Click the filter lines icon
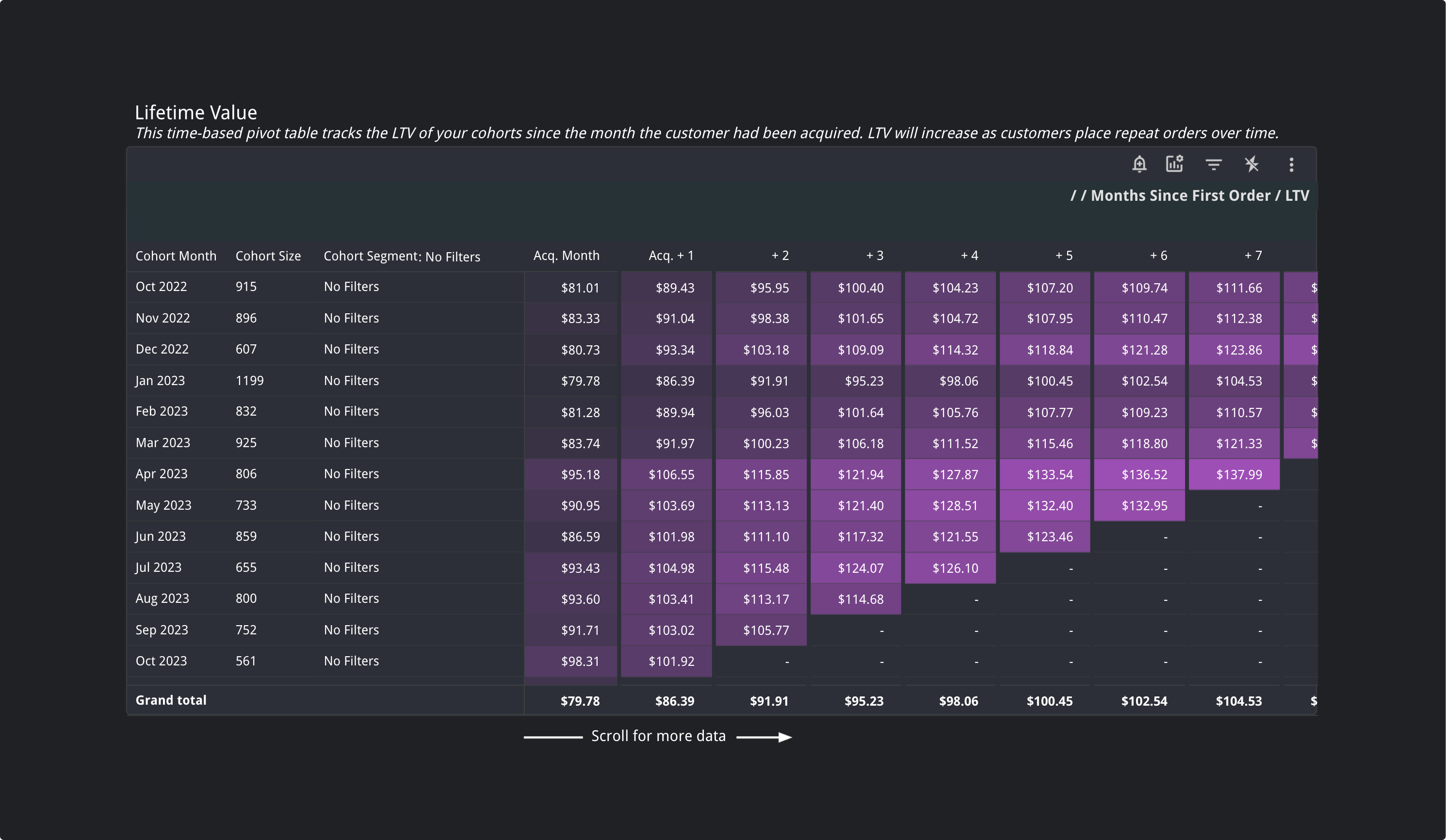Viewport: 1446px width, 840px height. tap(1213, 165)
